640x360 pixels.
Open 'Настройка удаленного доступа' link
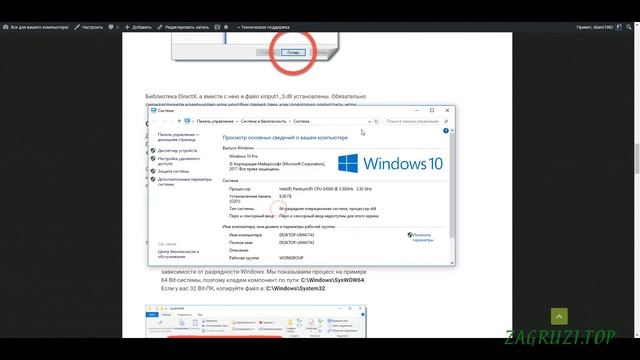point(179,161)
